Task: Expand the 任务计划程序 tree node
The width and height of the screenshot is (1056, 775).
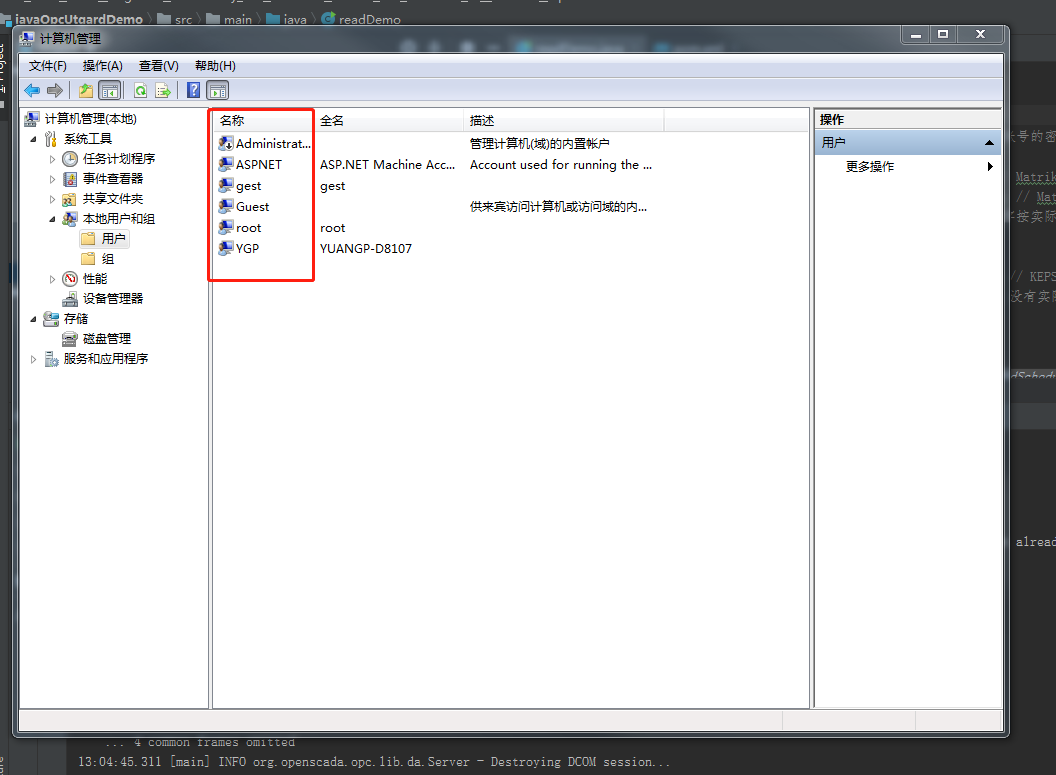Action: click(52, 158)
